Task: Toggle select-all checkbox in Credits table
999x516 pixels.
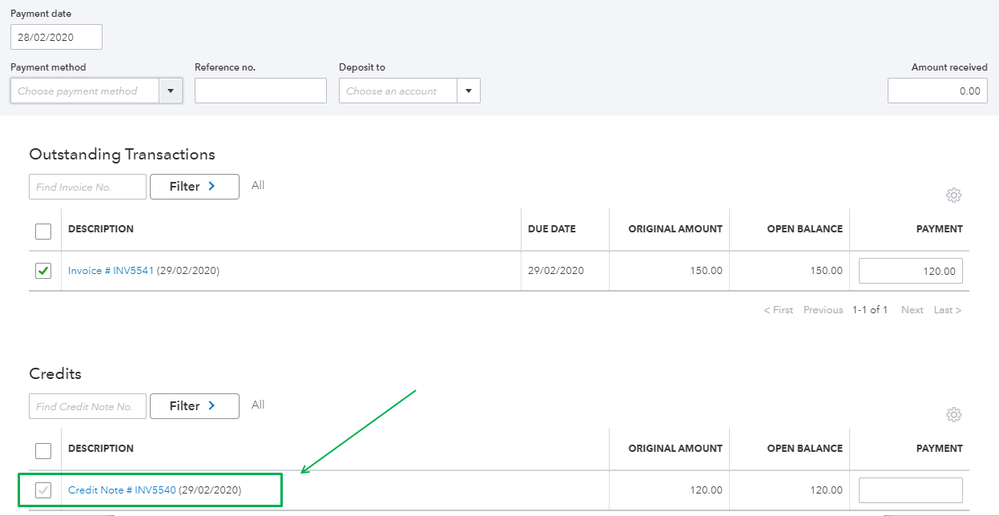Action: 43,450
